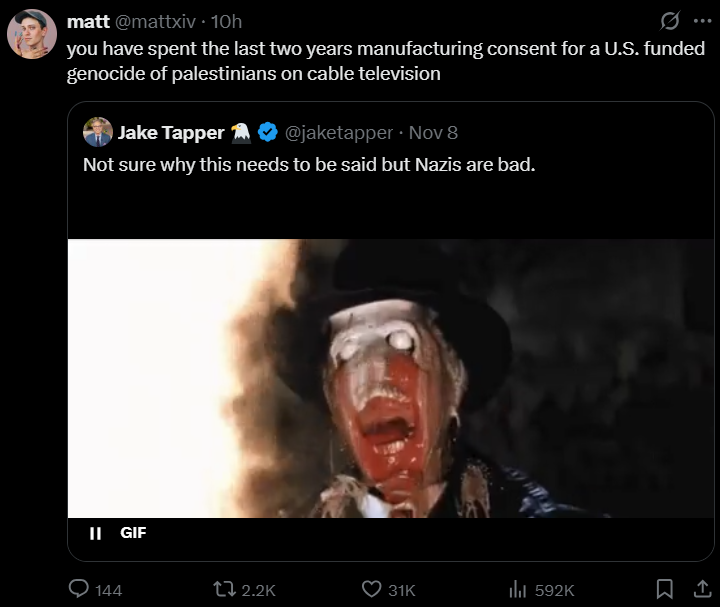The height and width of the screenshot is (607, 720).
Task: Open the quoted tweet text about Nazis
Action: pyautogui.click(x=309, y=165)
